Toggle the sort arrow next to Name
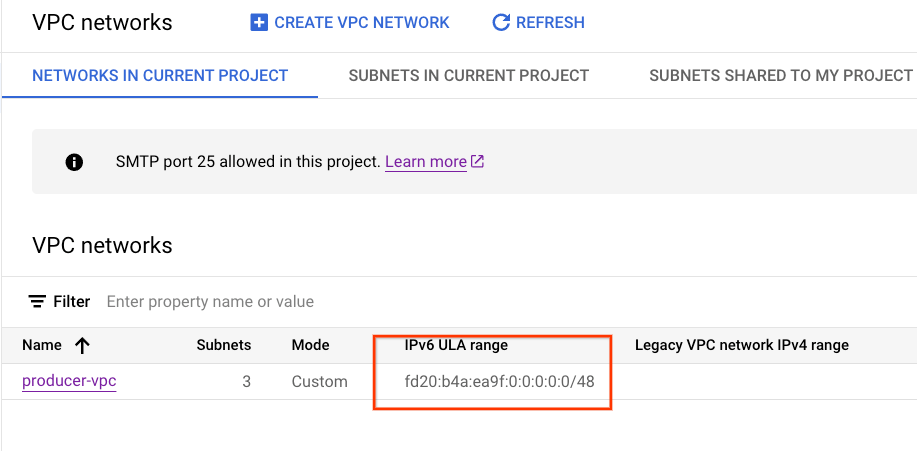Screen dimensions: 917x451 (x=82, y=345)
